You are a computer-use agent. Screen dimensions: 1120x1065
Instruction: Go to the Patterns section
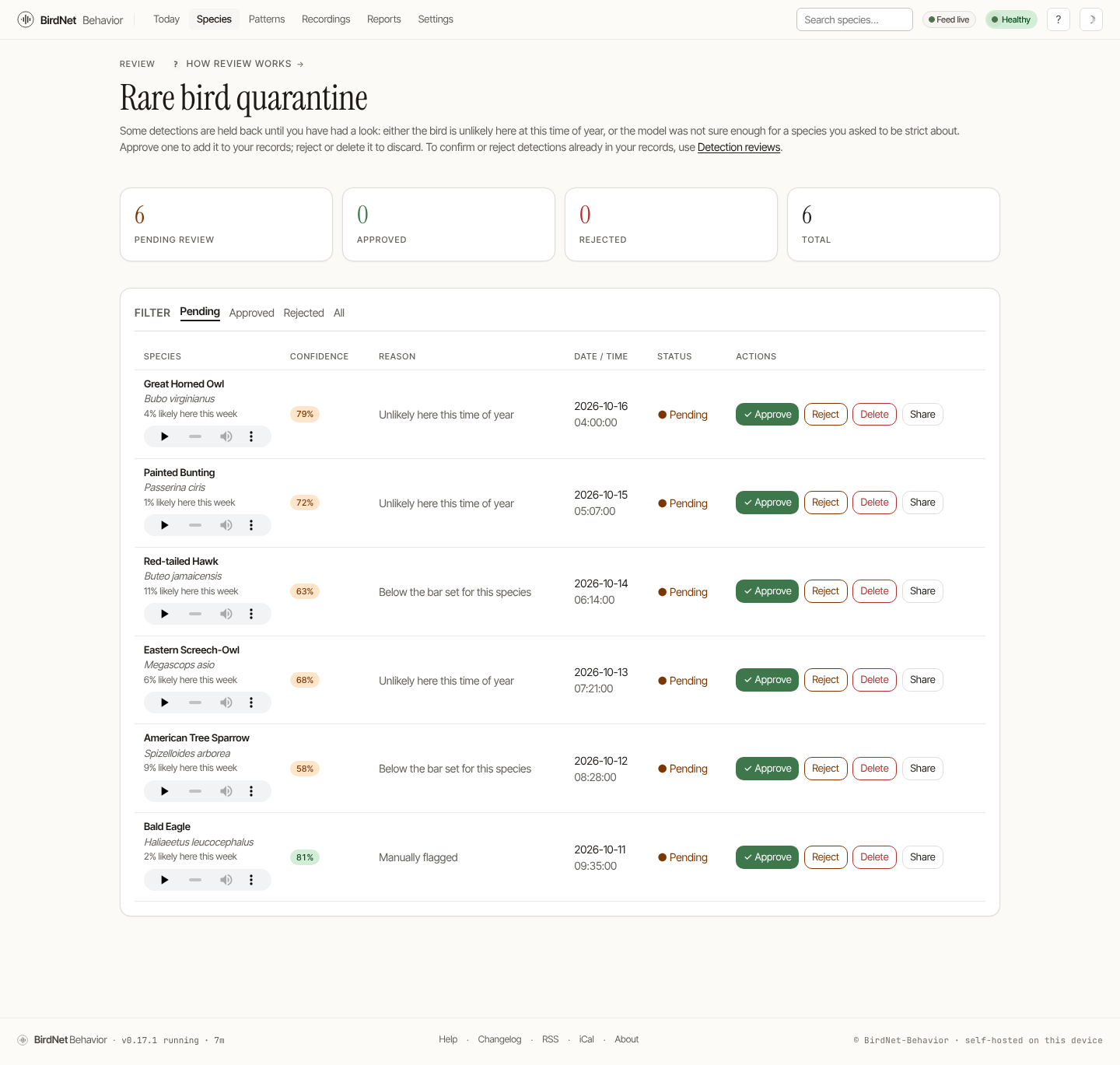267,19
